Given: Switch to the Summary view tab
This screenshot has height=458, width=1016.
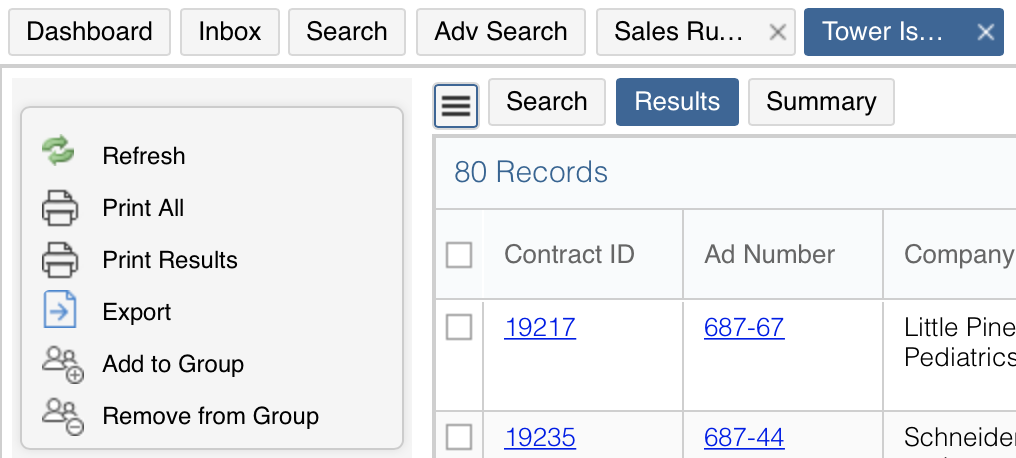Looking at the screenshot, I should [821, 102].
